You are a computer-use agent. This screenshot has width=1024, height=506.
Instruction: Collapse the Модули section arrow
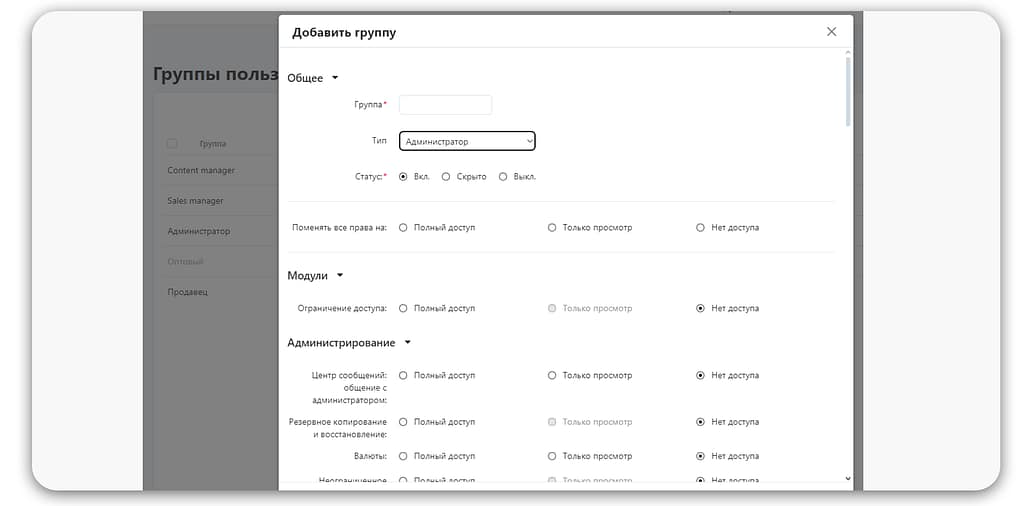coord(340,276)
